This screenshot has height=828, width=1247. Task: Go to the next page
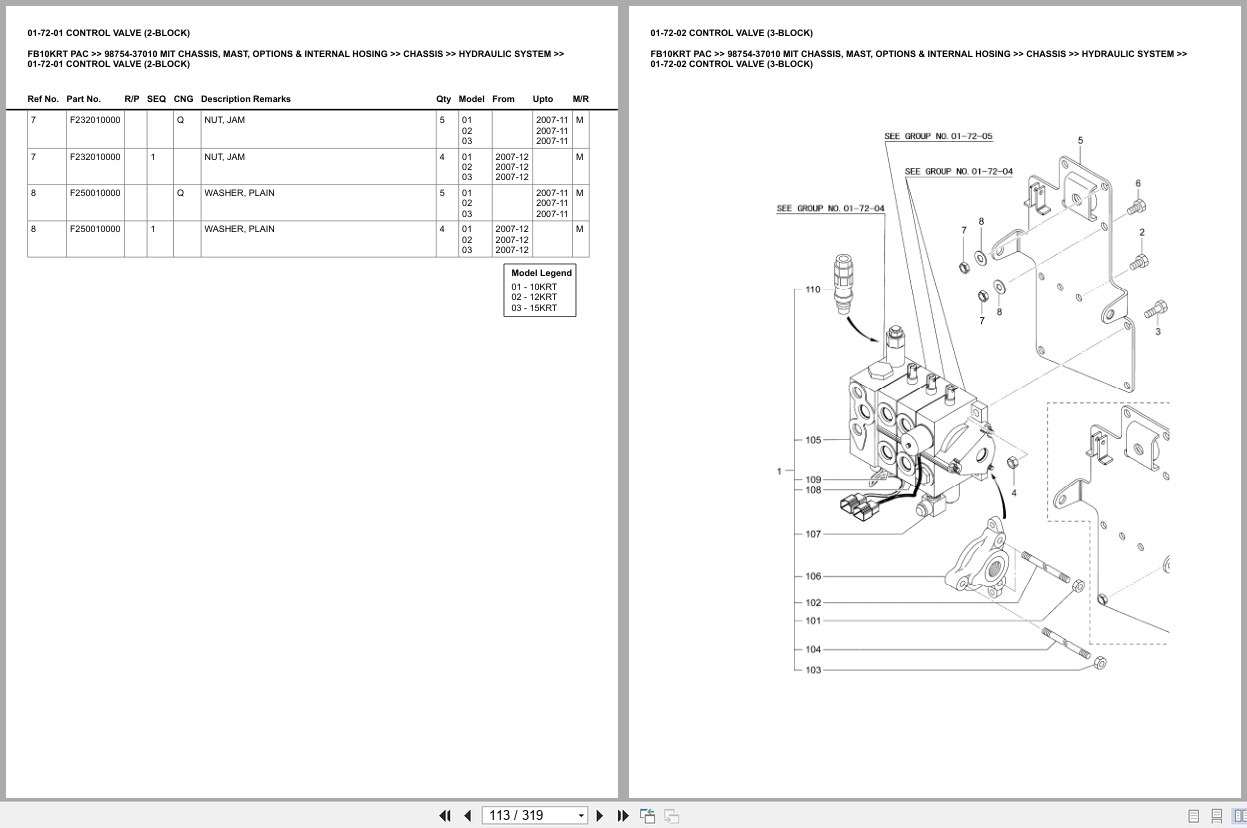point(600,816)
